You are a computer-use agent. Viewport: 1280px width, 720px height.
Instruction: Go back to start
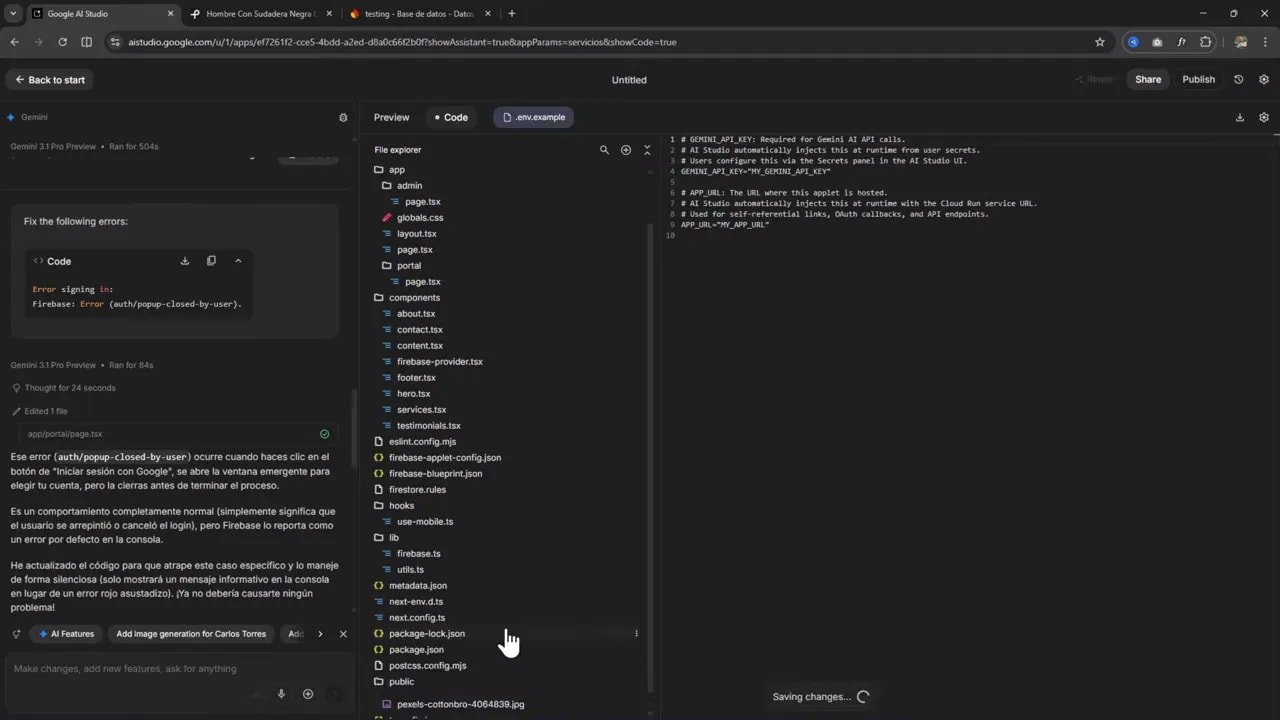tap(50, 80)
